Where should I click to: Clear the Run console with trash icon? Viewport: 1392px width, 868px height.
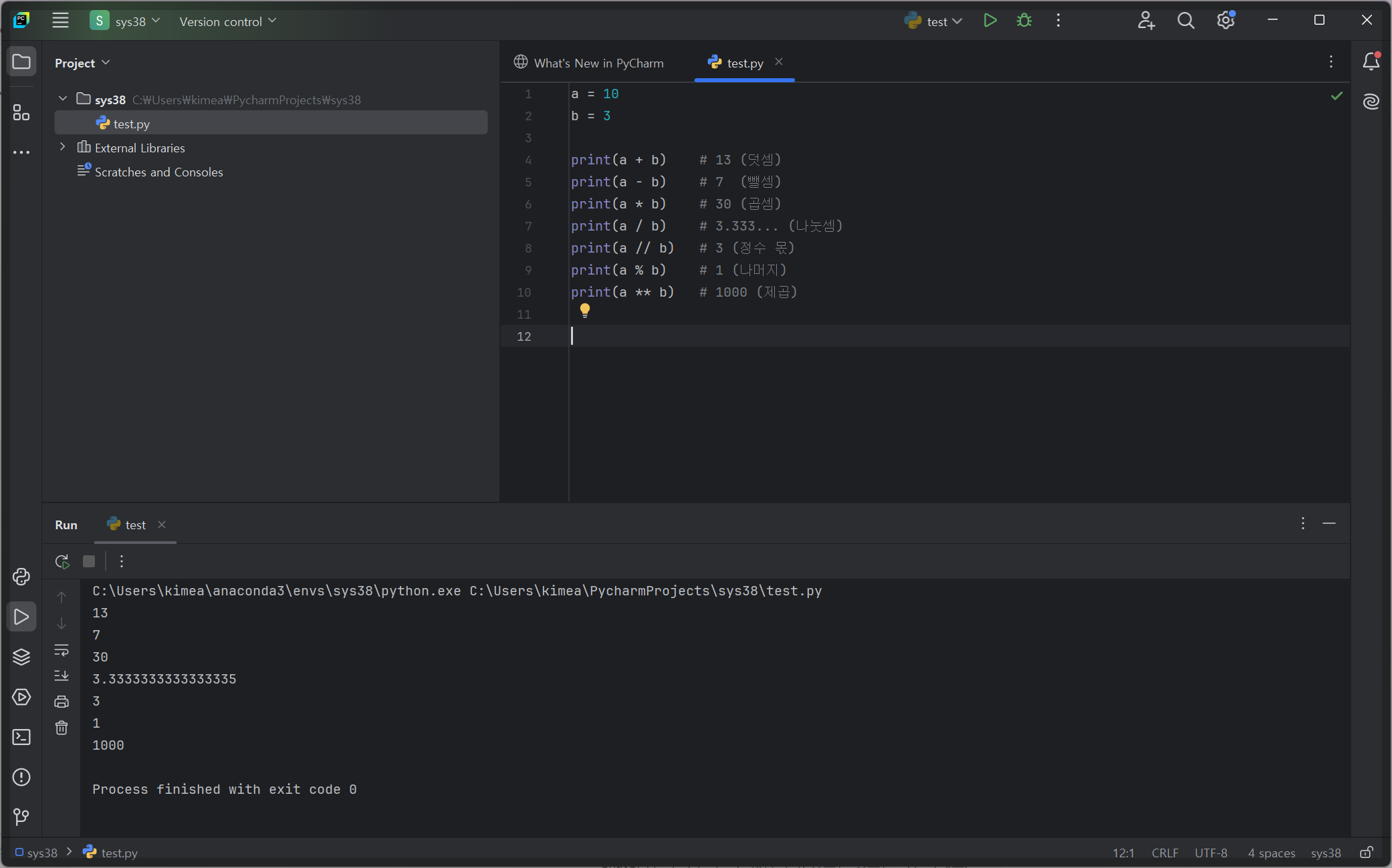coord(62,728)
